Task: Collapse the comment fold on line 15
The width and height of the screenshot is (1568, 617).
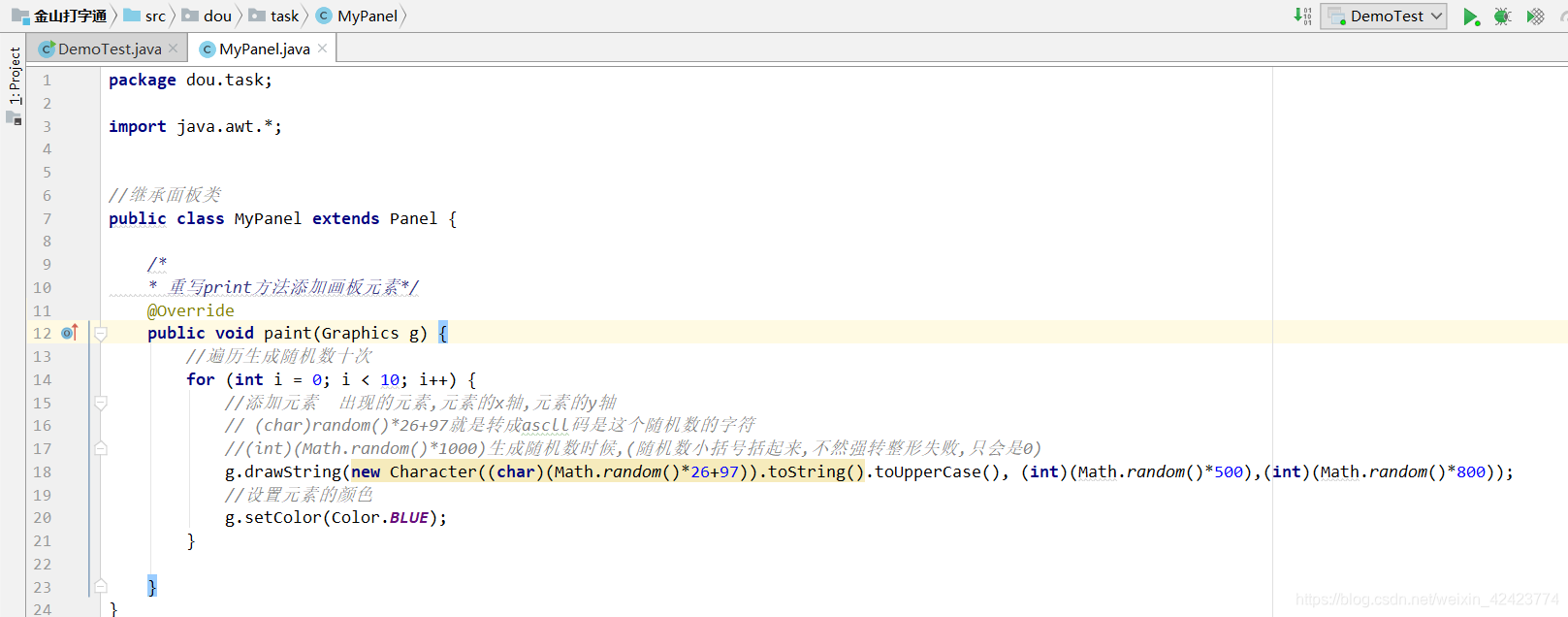Action: click(x=100, y=403)
